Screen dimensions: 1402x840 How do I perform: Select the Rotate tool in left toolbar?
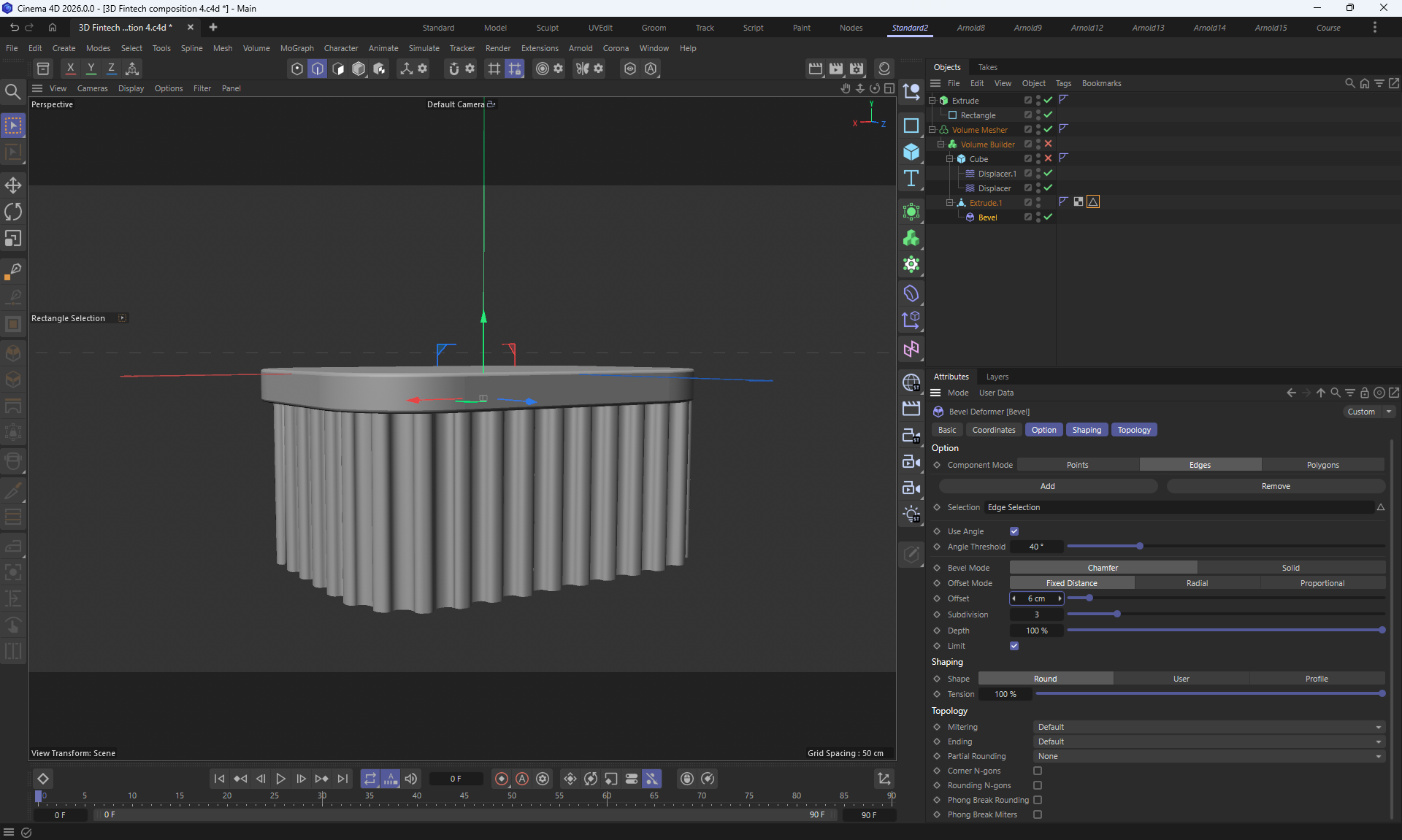(x=13, y=212)
